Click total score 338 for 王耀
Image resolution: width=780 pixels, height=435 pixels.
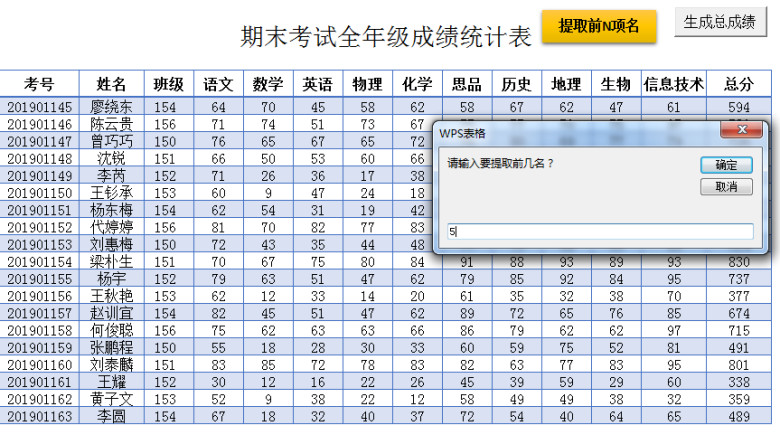point(739,382)
